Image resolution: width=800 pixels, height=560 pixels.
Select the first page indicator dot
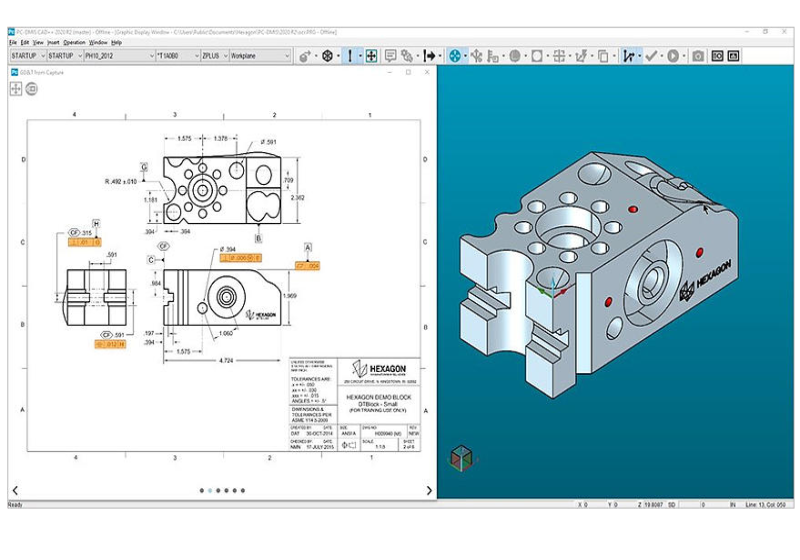click(x=202, y=491)
